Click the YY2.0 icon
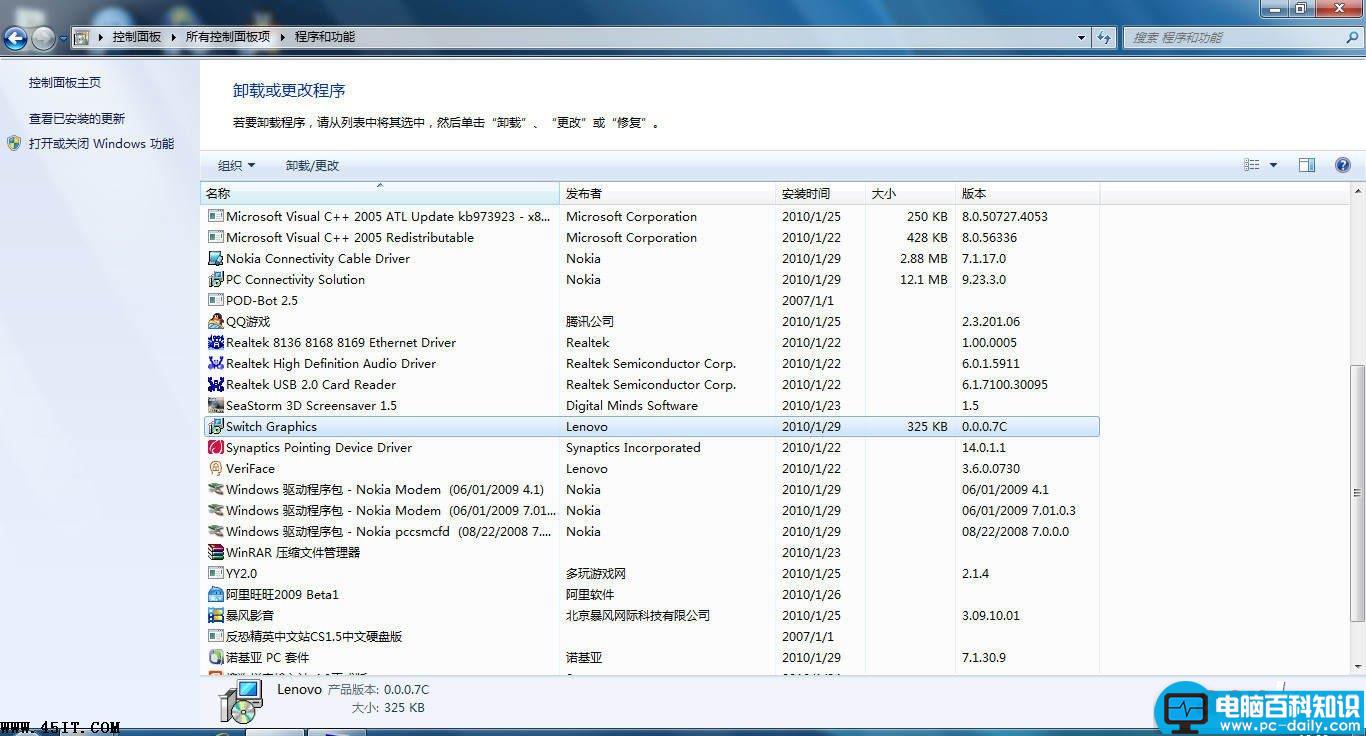1366x736 pixels. (216, 573)
